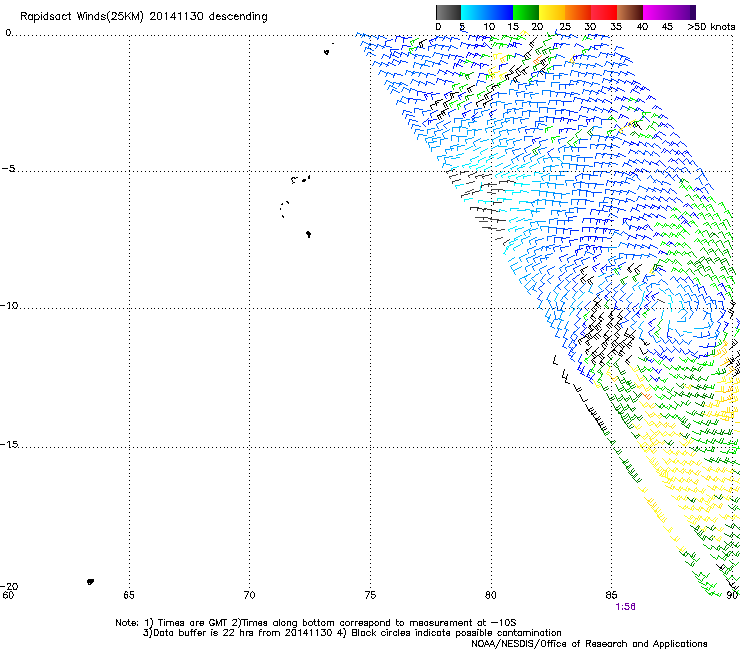Click the red 30-35 knots legend segment

pos(604,12)
